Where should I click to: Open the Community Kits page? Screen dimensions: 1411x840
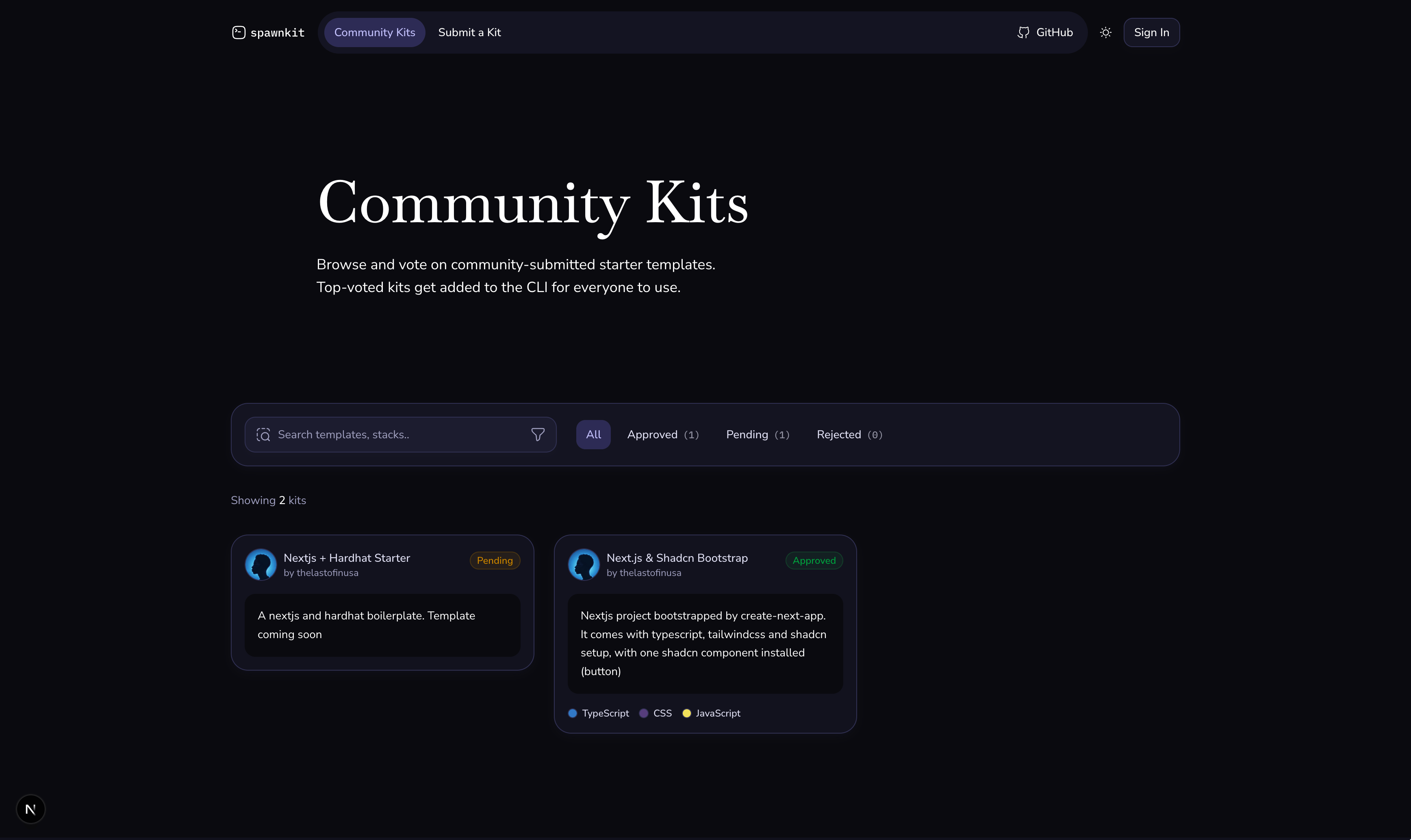click(x=374, y=32)
